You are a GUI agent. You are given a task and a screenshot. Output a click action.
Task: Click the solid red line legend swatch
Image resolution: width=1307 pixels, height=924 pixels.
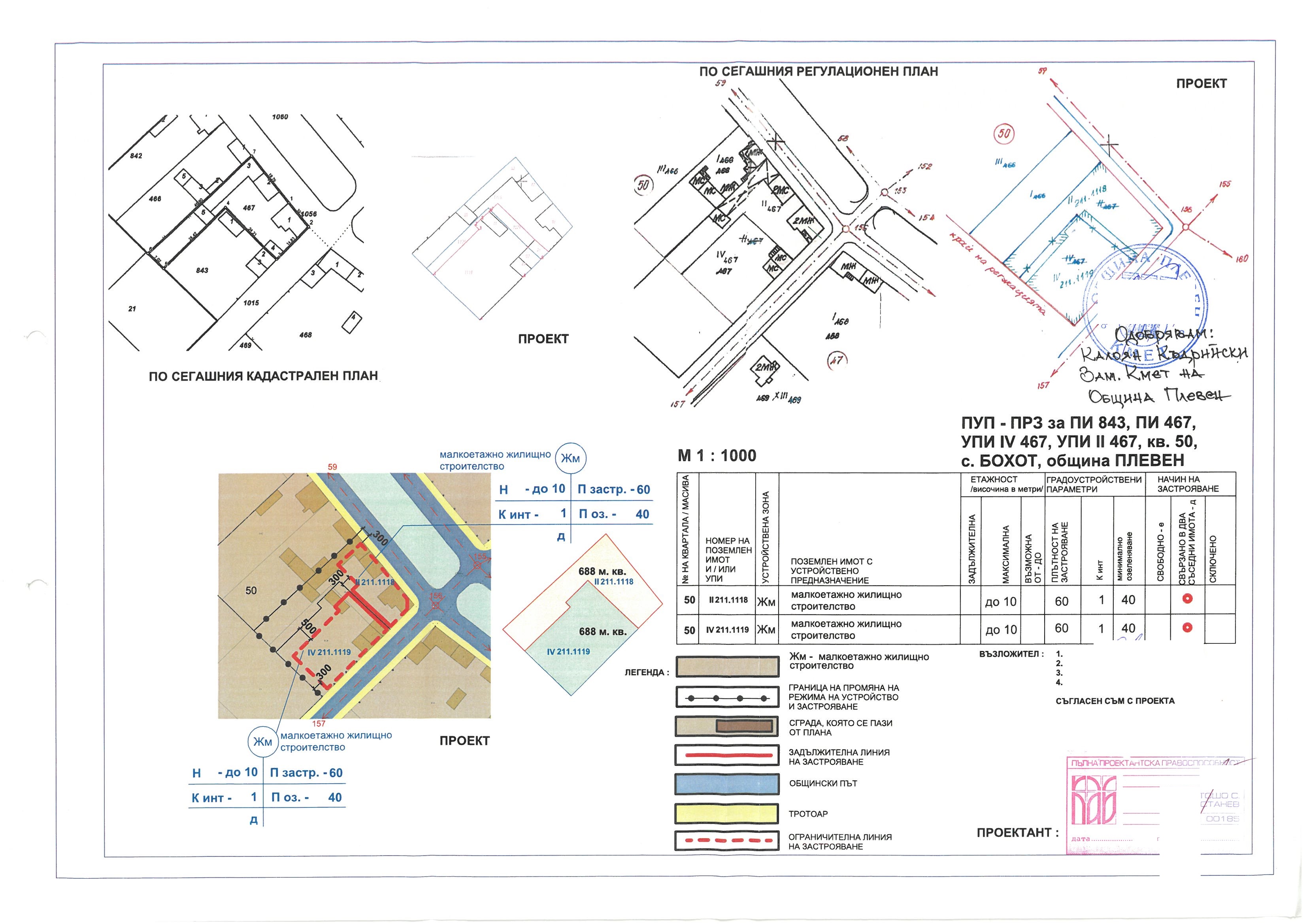pos(727,755)
